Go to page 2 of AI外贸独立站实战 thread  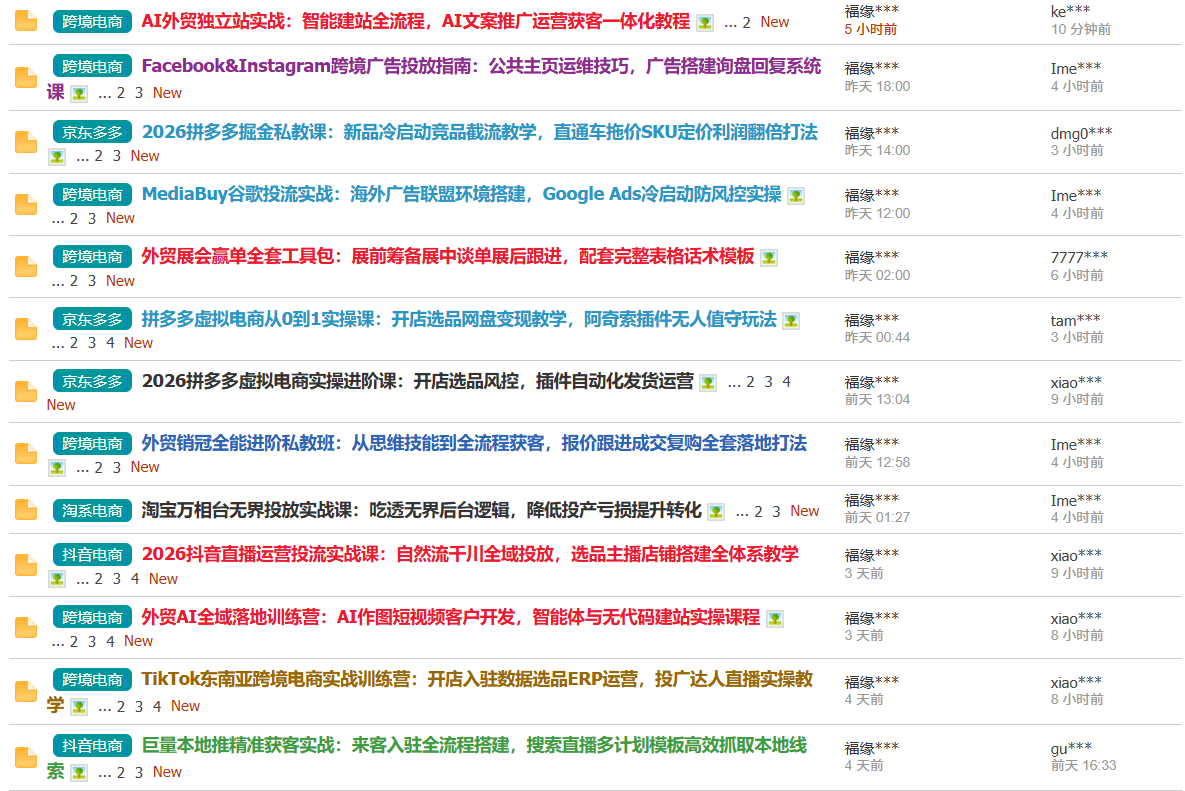746,23
